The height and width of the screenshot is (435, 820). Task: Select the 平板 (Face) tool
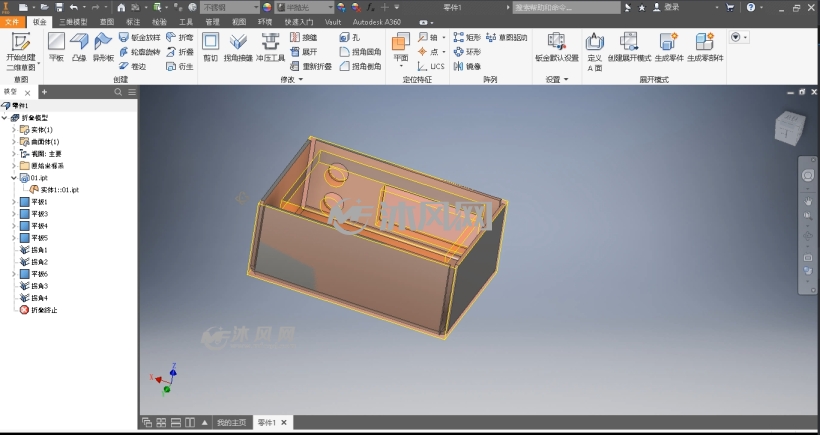pyautogui.click(x=56, y=47)
